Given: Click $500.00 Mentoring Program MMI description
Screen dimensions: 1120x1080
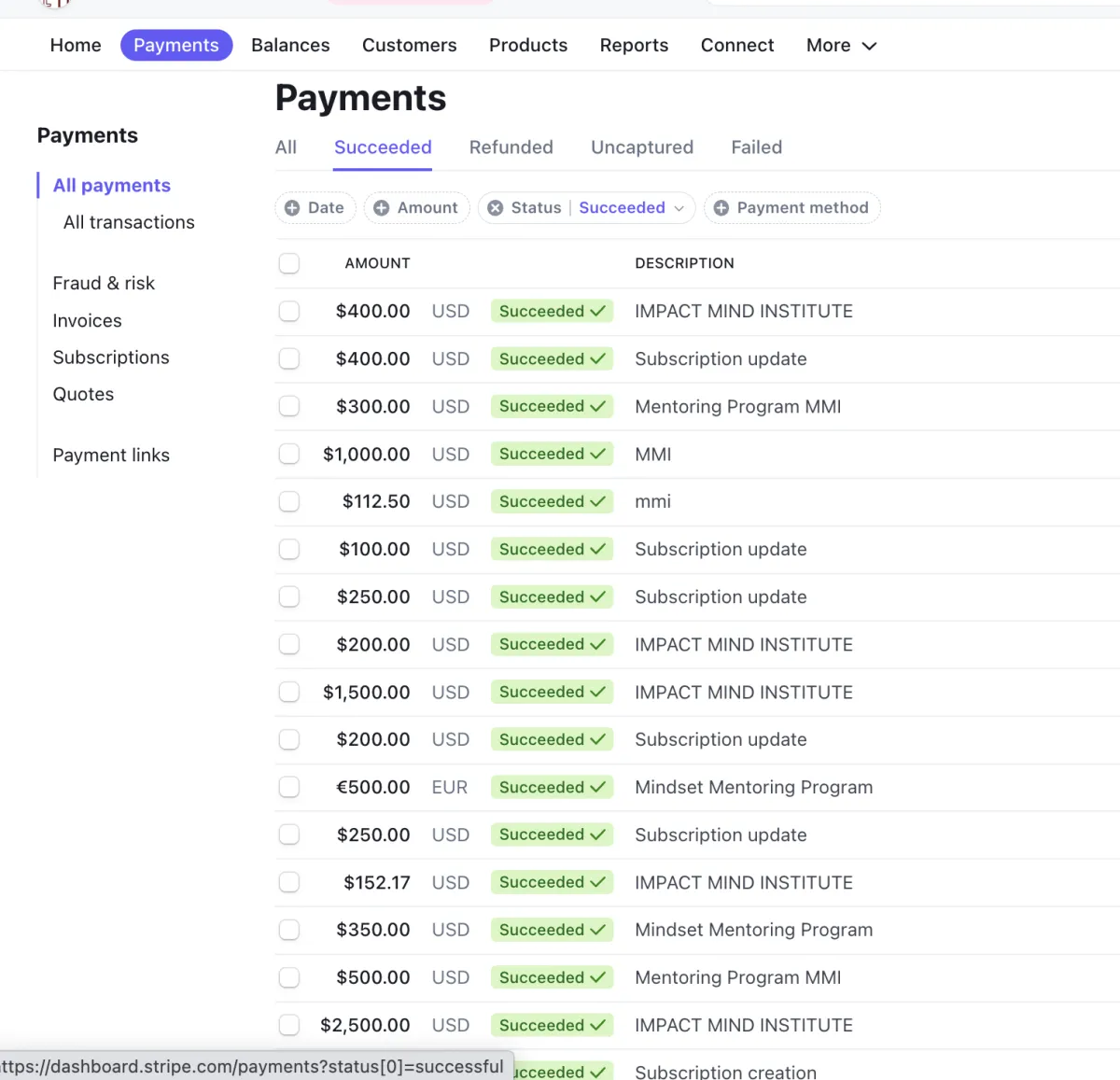Looking at the screenshot, I should point(738,977).
